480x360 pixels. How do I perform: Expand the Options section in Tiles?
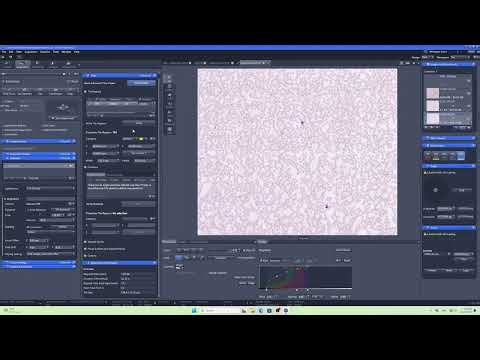pyautogui.click(x=91, y=256)
